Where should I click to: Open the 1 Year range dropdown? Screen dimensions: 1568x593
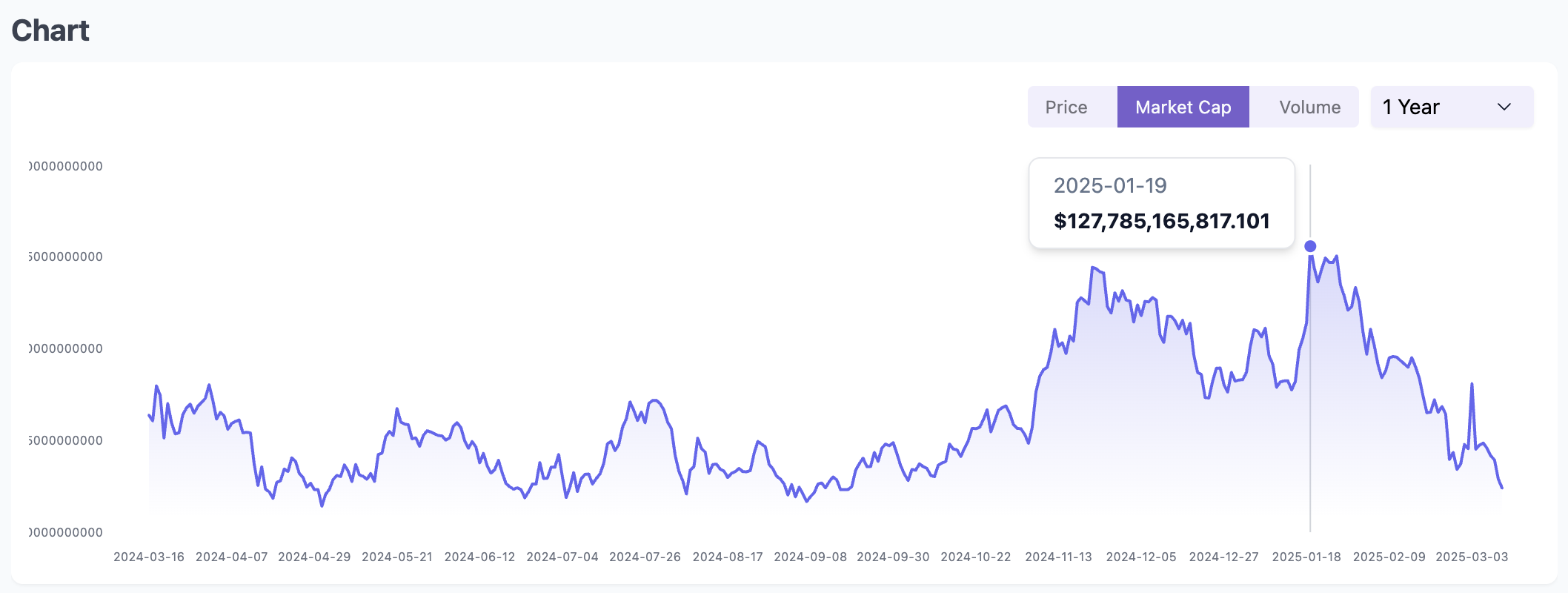(1451, 107)
